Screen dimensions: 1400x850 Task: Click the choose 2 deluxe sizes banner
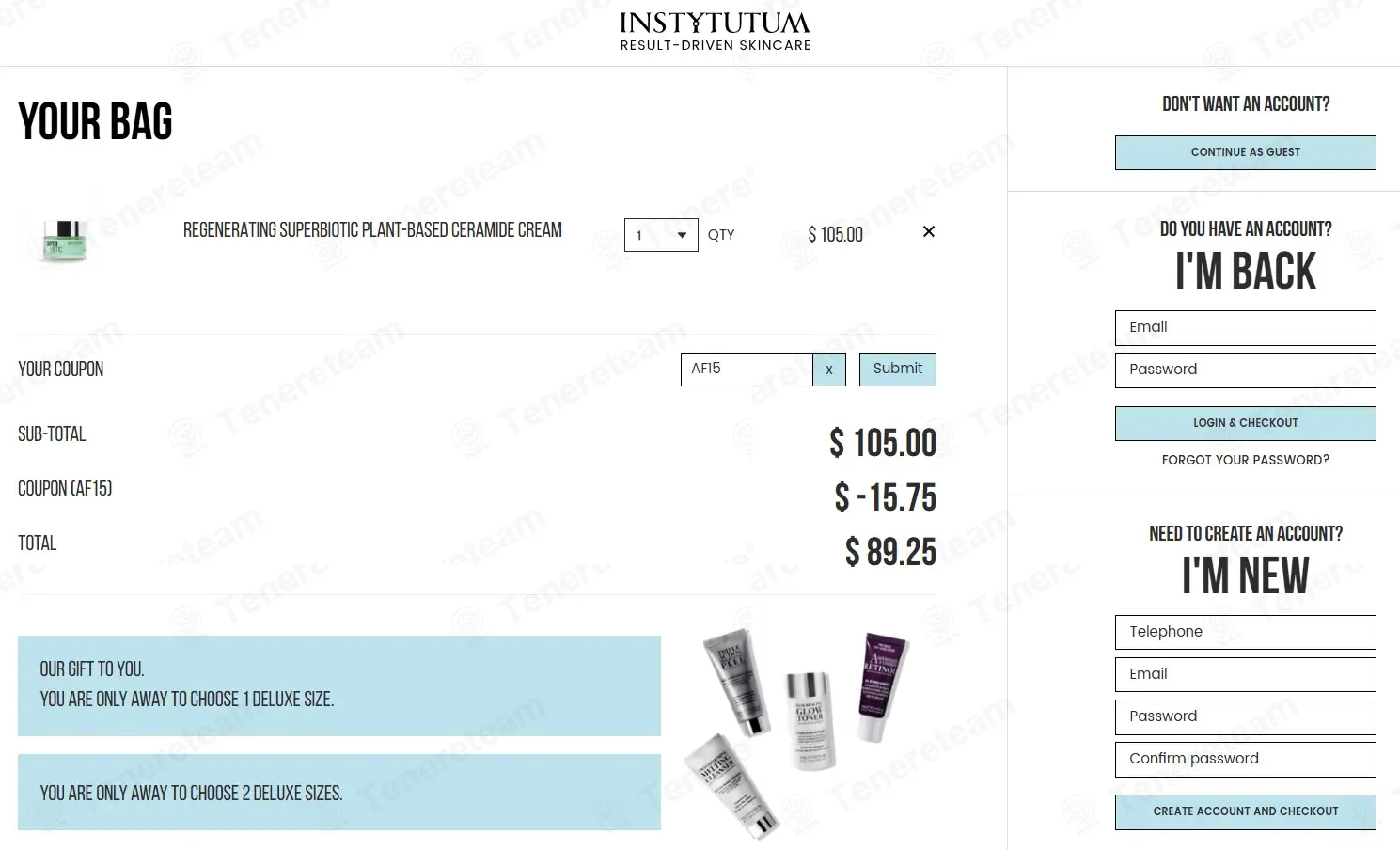(x=338, y=792)
